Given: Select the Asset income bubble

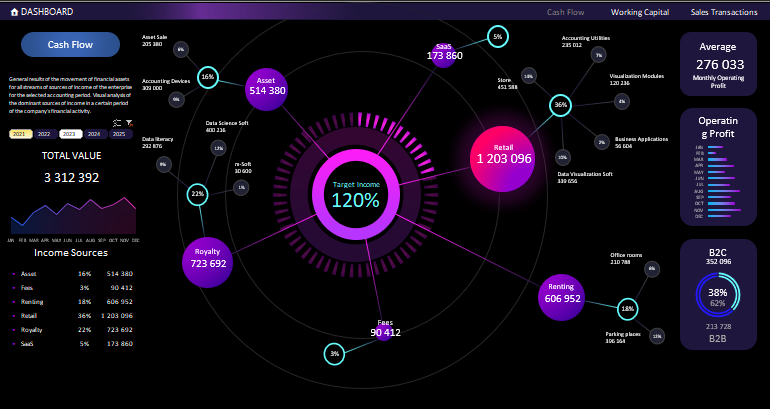Looking at the screenshot, I should (x=267, y=86).
